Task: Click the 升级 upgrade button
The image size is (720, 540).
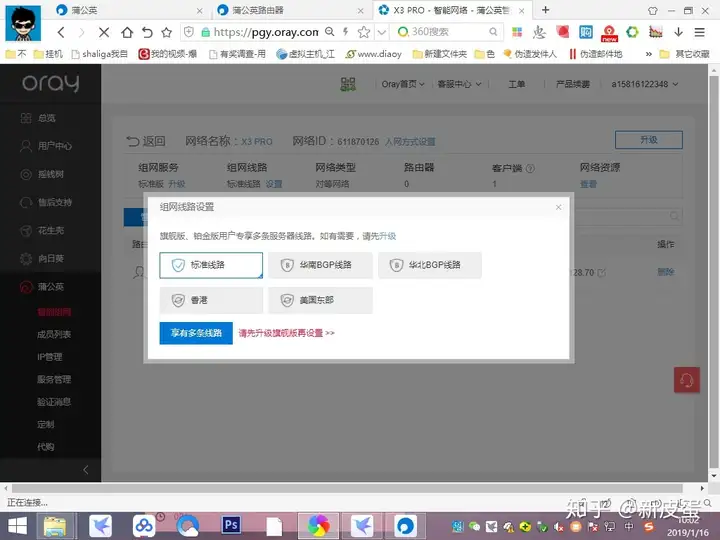Action: (x=649, y=140)
